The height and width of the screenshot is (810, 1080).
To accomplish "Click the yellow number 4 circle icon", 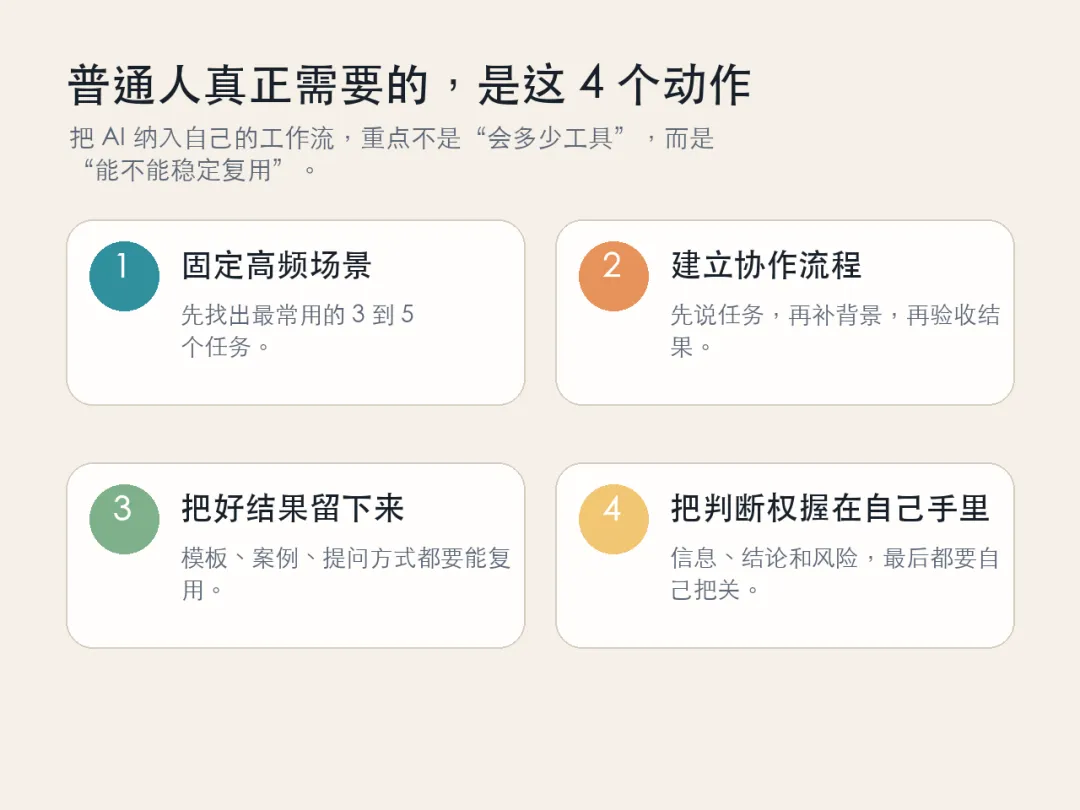I will [x=613, y=519].
